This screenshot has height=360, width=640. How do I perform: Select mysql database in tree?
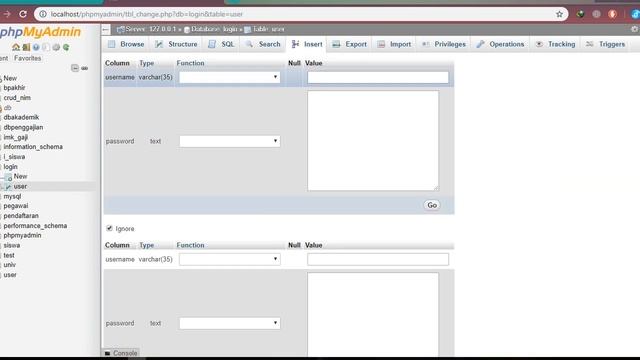(12, 196)
